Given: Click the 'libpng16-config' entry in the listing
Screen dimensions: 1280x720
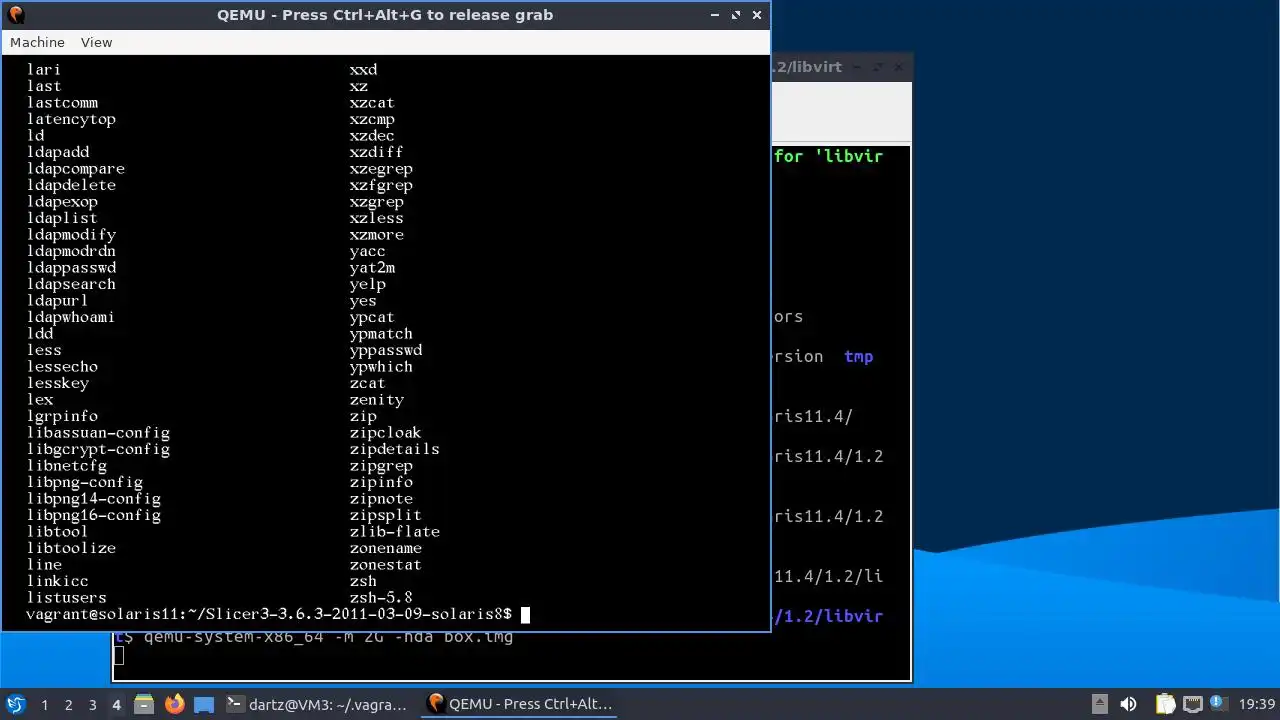Looking at the screenshot, I should click(x=94, y=515).
